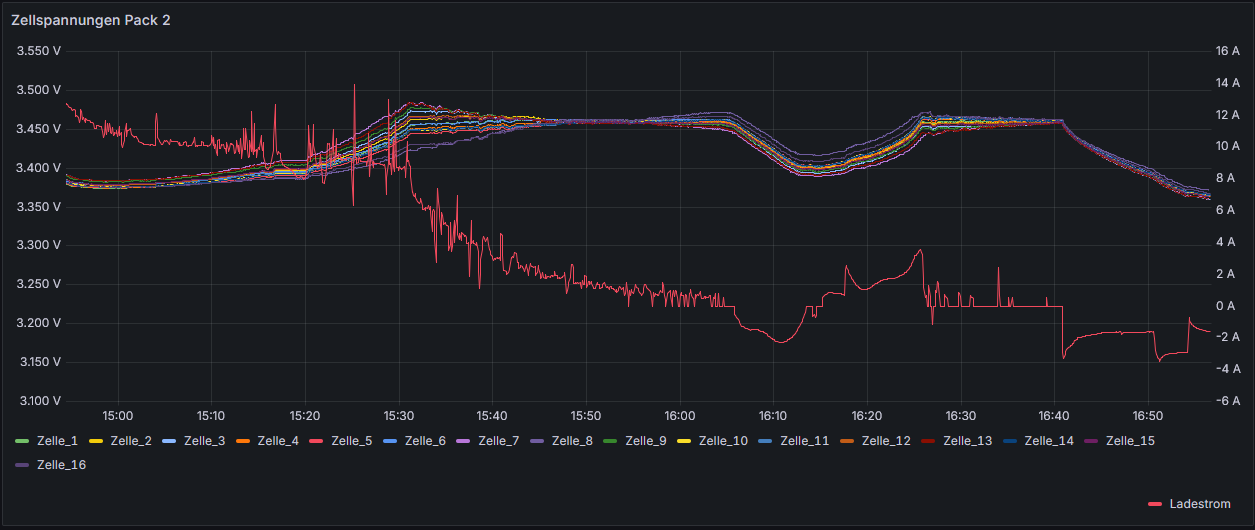Image resolution: width=1255 pixels, height=530 pixels.
Task: Isolate the Zelle_2 series in the legend
Action: 131,440
